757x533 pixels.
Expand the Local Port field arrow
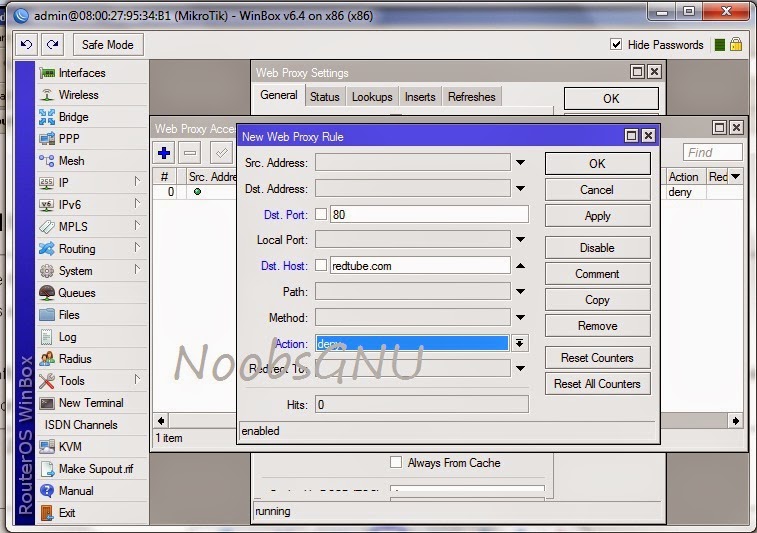pyautogui.click(x=520, y=239)
